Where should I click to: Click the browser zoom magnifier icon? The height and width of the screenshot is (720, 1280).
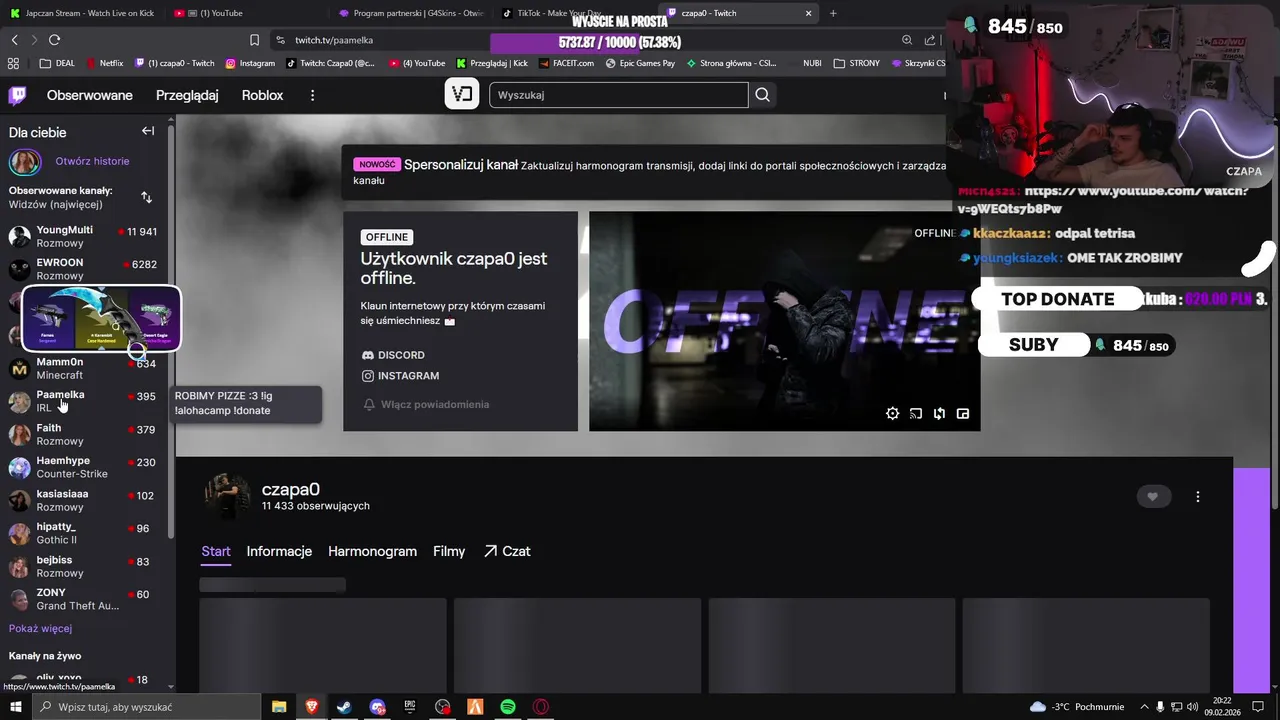click(907, 40)
